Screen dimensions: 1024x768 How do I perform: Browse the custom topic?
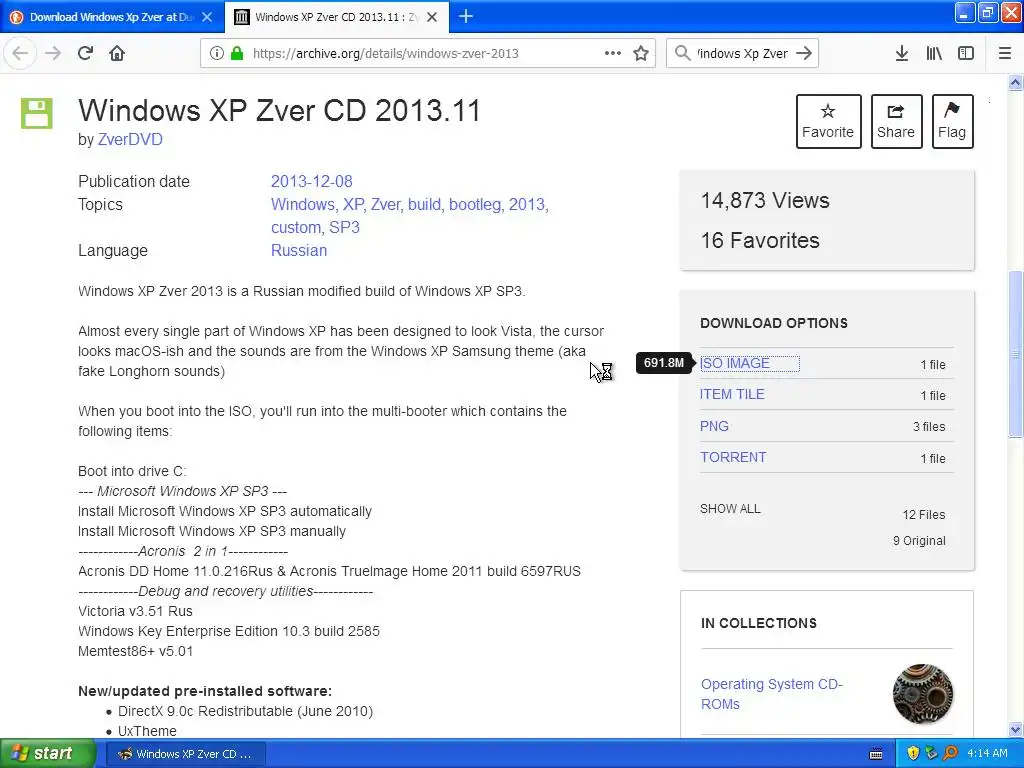click(x=296, y=227)
